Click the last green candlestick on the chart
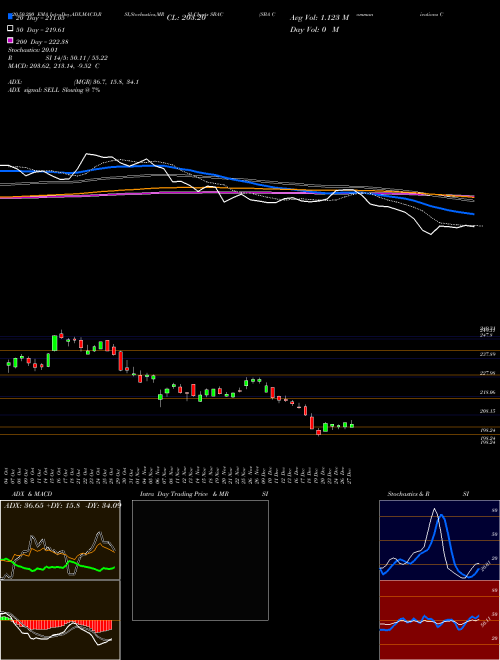Viewport: 500px width, 660px height. click(352, 425)
